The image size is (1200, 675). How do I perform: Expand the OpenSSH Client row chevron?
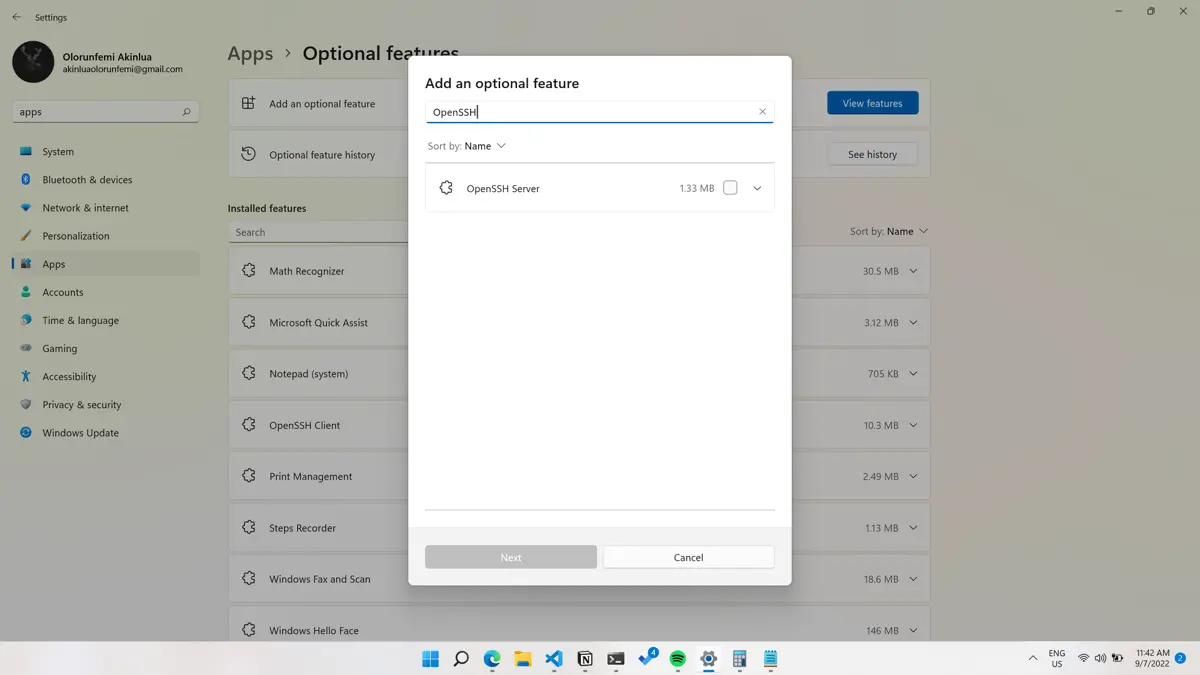[913, 425]
